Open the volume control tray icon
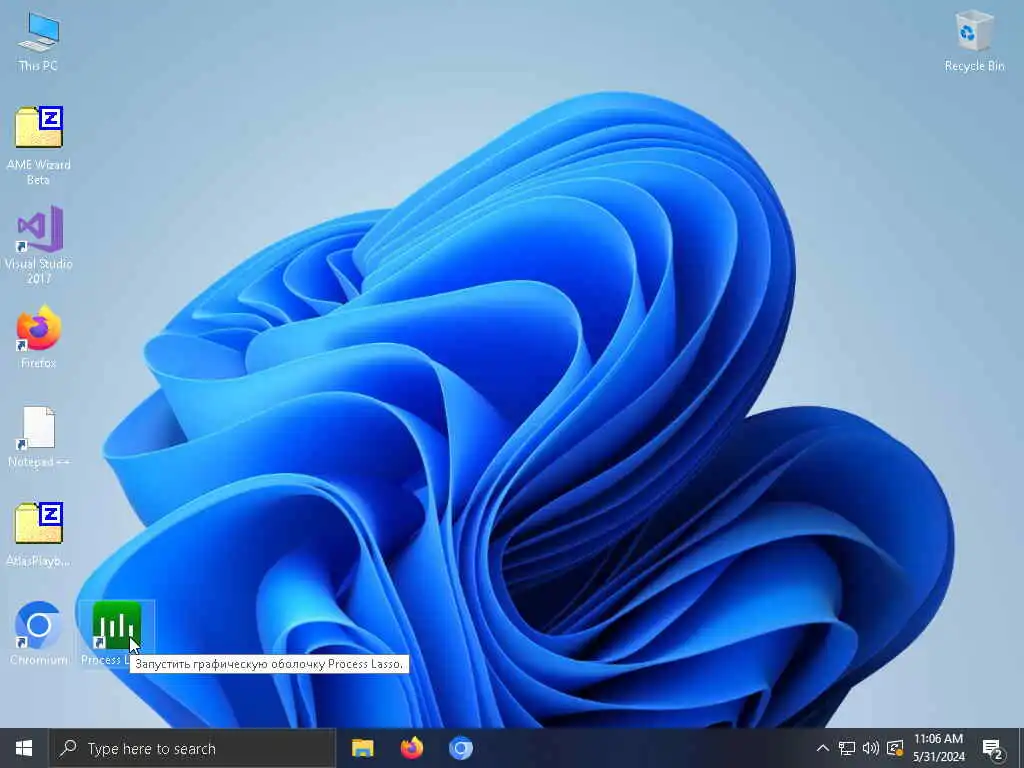Image resolution: width=1024 pixels, height=768 pixels. pyautogui.click(x=871, y=748)
